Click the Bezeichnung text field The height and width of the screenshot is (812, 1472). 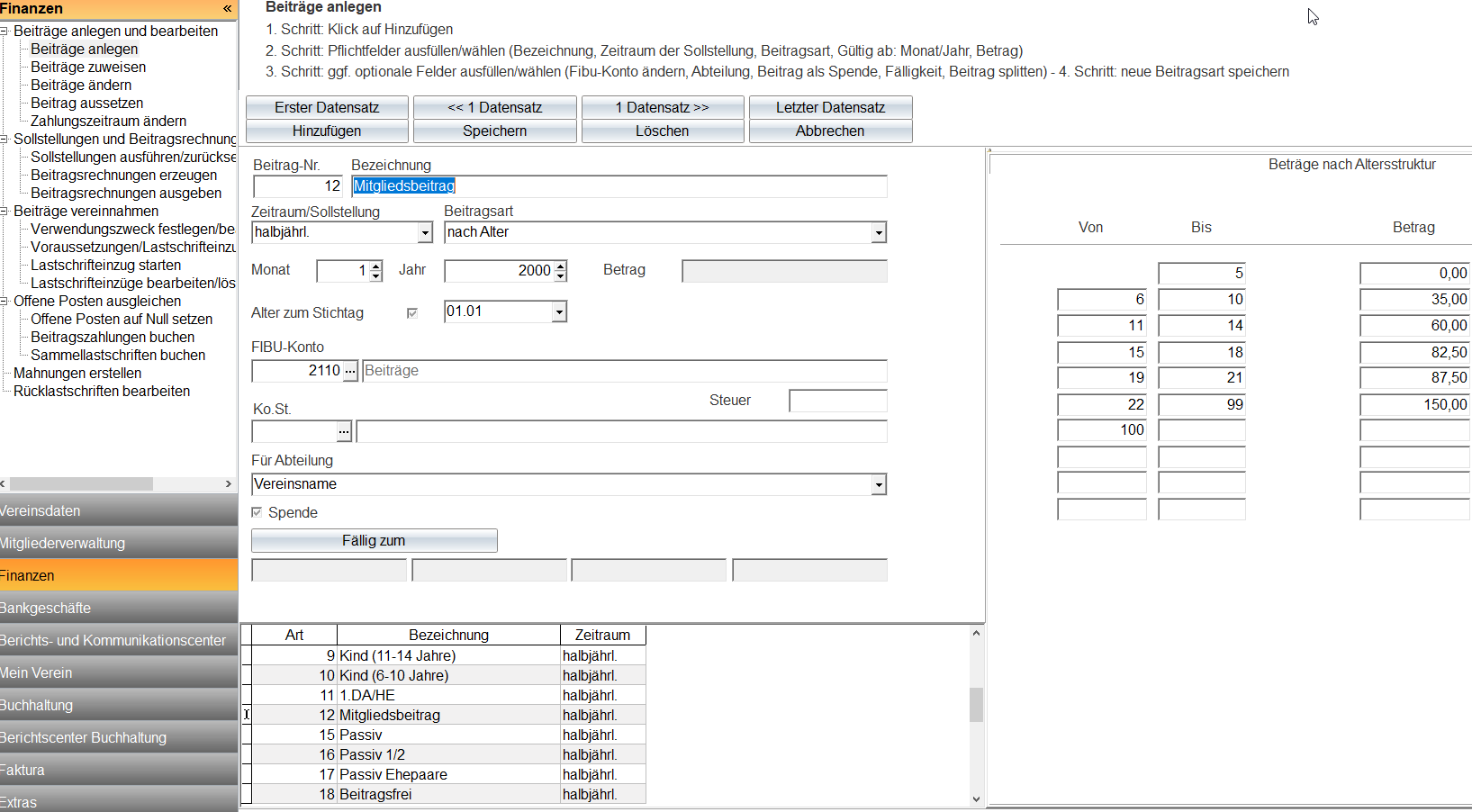[x=619, y=186]
